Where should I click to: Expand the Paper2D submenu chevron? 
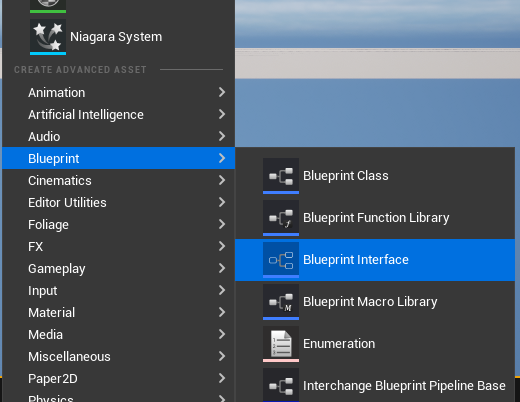click(x=222, y=378)
